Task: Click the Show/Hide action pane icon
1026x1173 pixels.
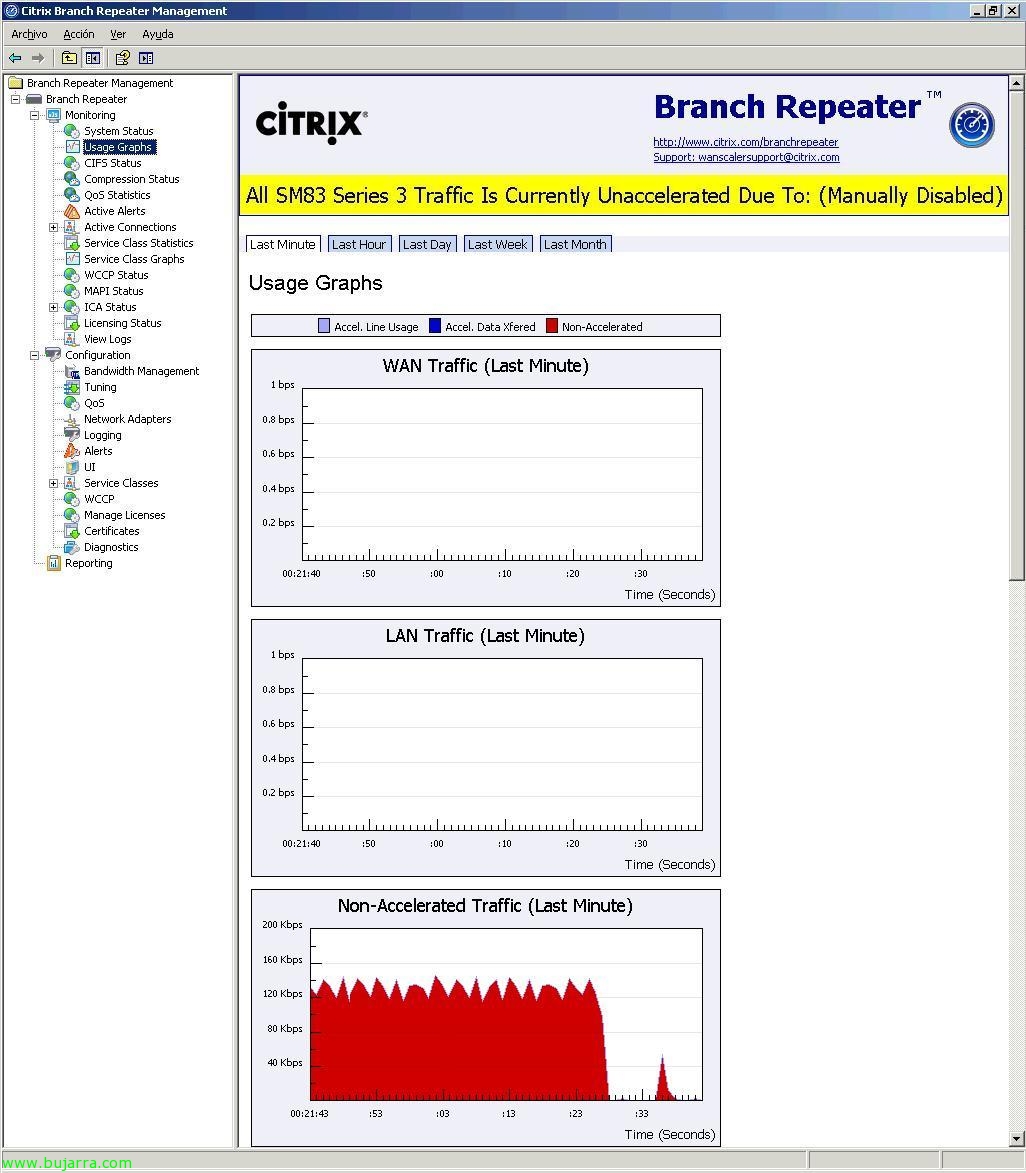Action: 146,58
